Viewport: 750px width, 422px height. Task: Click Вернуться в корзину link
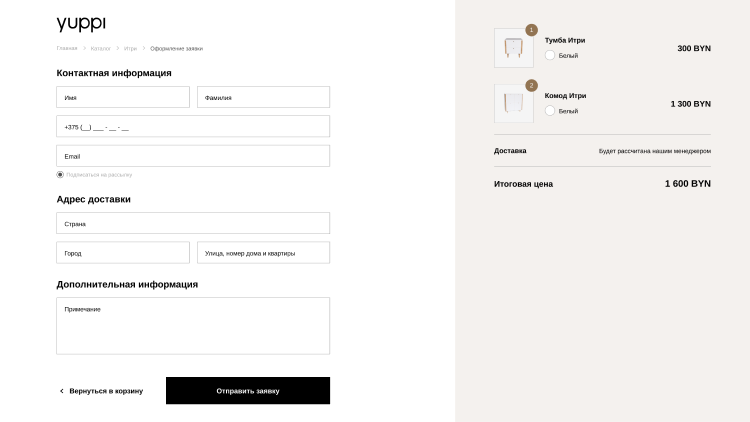click(106, 391)
